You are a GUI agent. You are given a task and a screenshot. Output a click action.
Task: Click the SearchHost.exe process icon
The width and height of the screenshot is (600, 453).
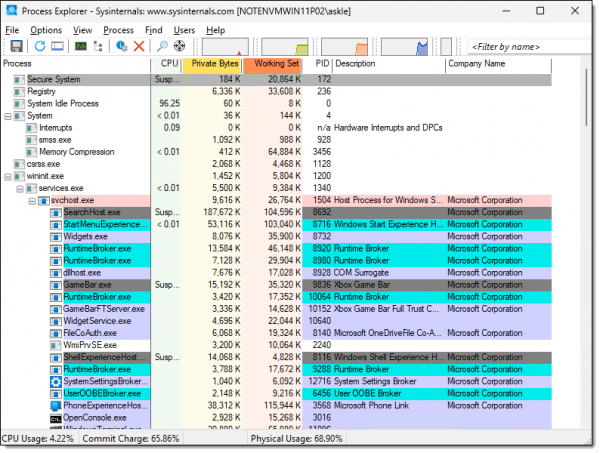point(56,212)
